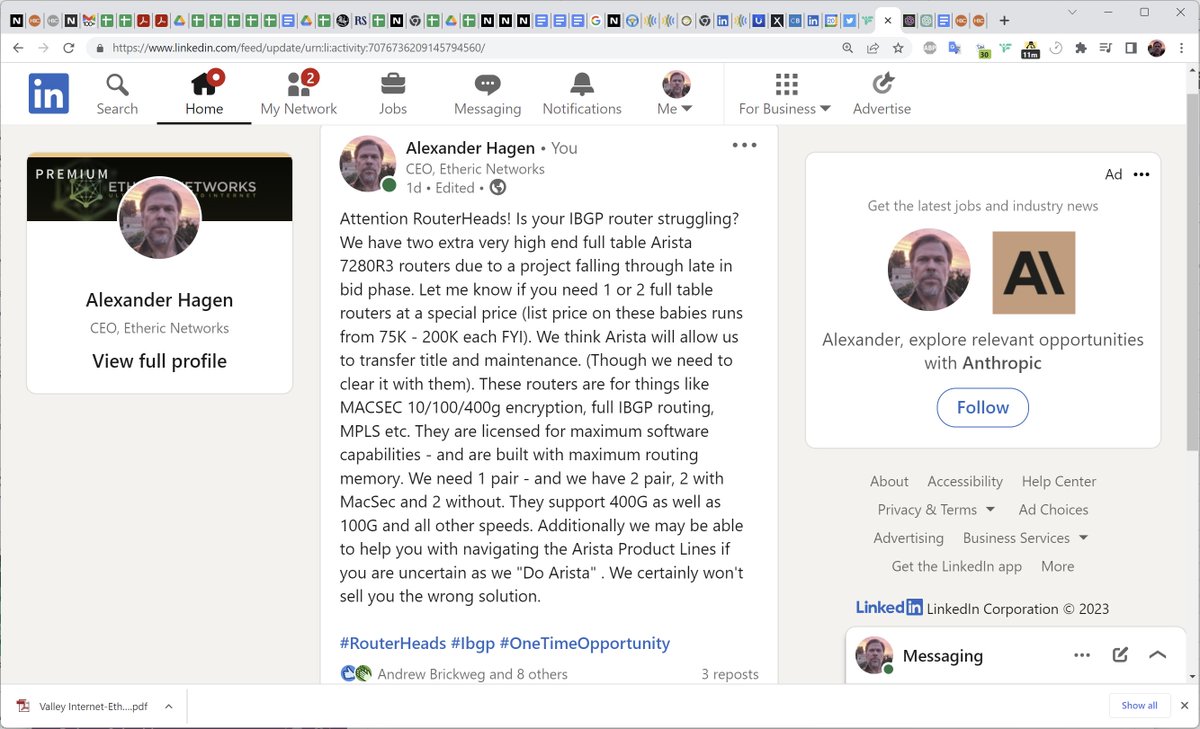Toggle the browser side panel
Screen dimensions: 1200x729
pyautogui.click(x=1131, y=47)
